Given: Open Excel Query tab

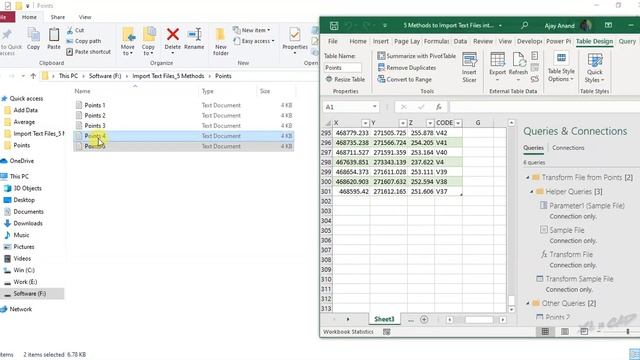Looking at the screenshot, I should (x=627, y=41).
